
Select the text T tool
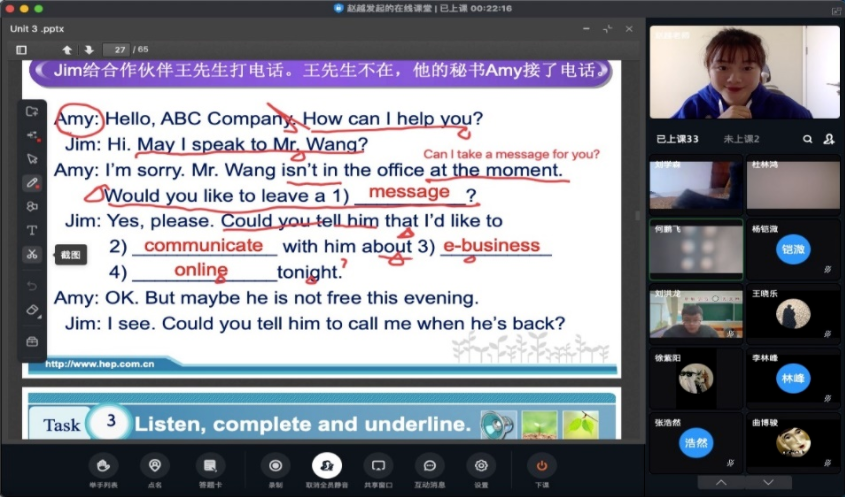[32, 230]
